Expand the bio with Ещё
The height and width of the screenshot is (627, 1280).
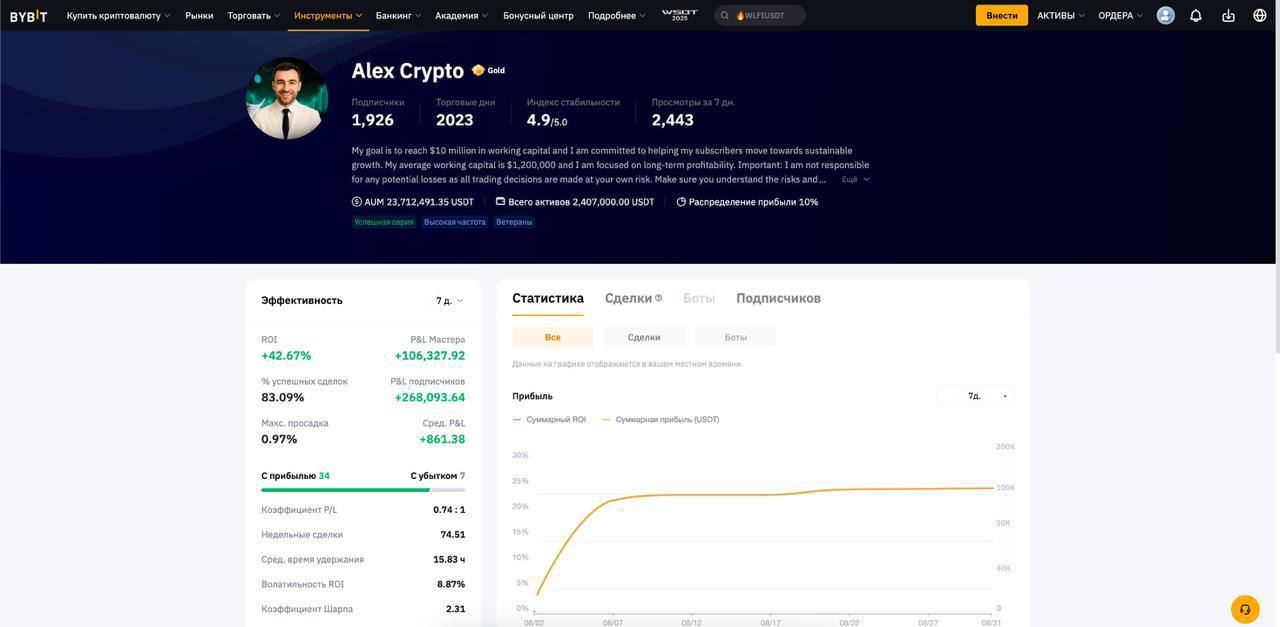point(855,179)
